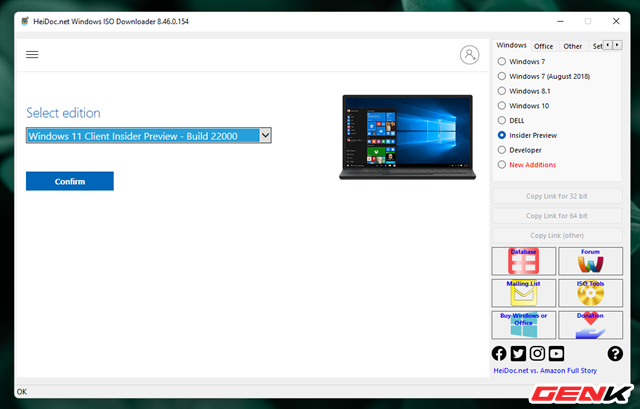Click the Instagram icon
640x409 pixels.
tap(537, 353)
